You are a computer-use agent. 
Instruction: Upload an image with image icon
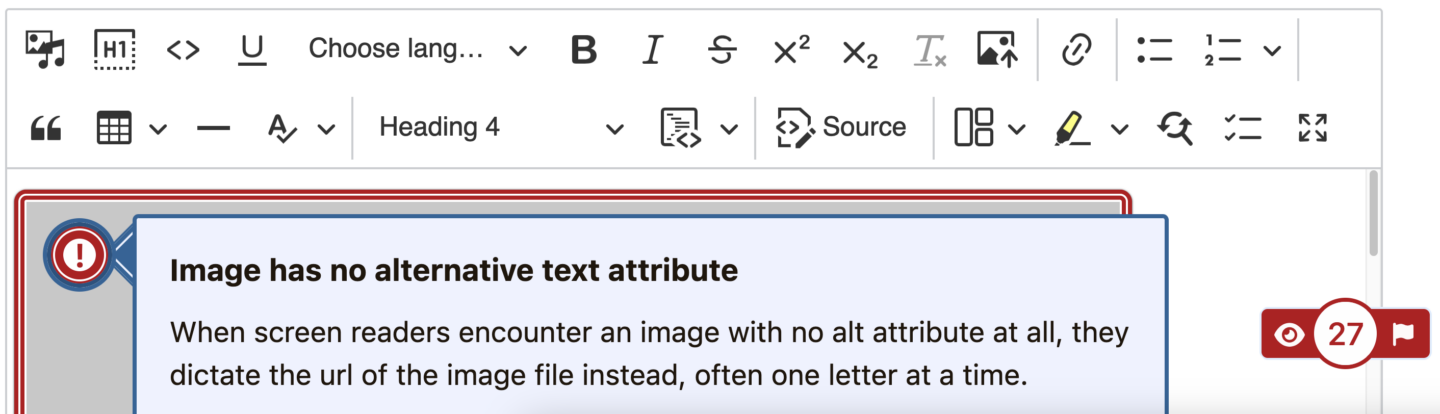pos(998,50)
